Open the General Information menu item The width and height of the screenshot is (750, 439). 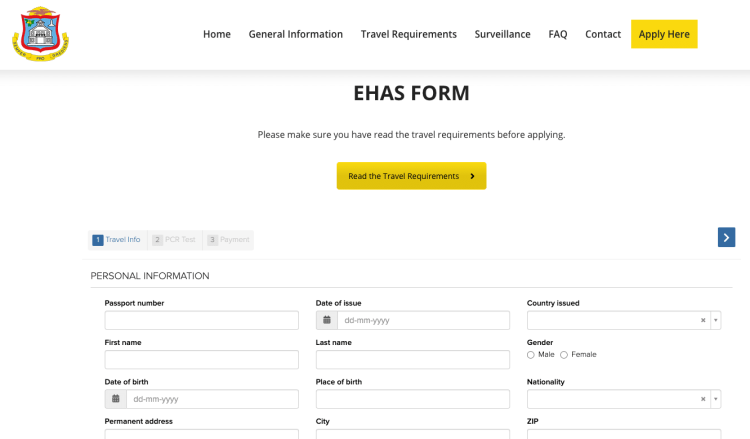[295, 34]
